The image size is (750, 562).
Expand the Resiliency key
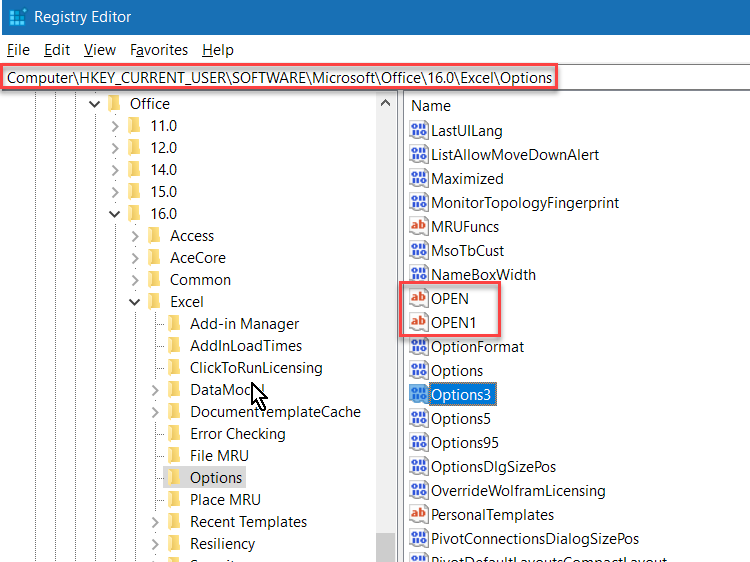(x=155, y=544)
